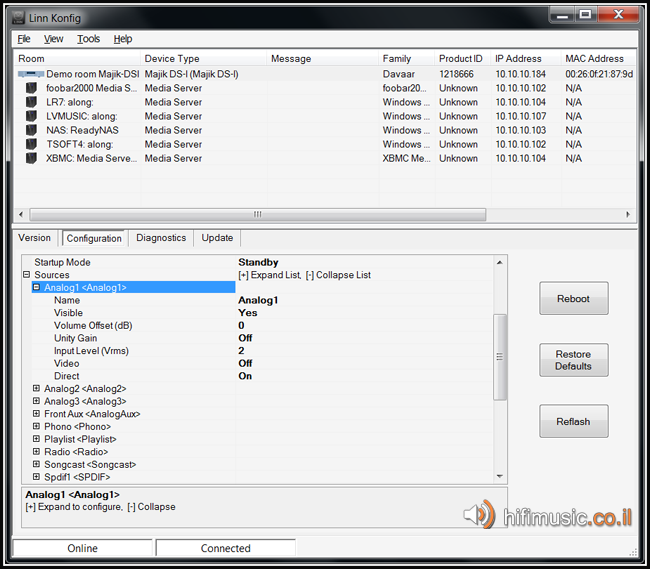Image resolution: width=650 pixels, height=569 pixels.
Task: Click the window resize grip in status bar
Action: point(633,552)
